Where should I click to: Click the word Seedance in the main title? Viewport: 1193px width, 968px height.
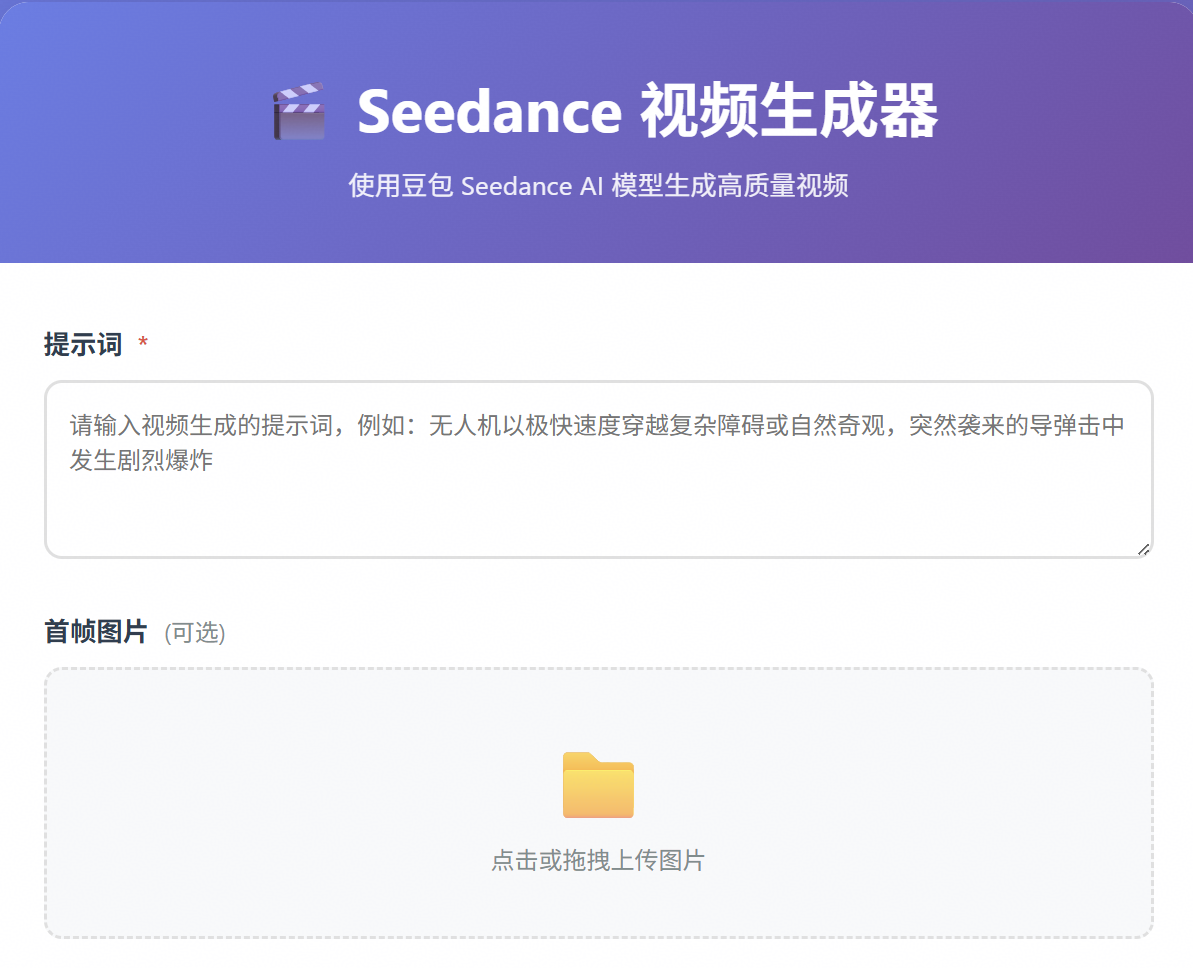(x=488, y=111)
